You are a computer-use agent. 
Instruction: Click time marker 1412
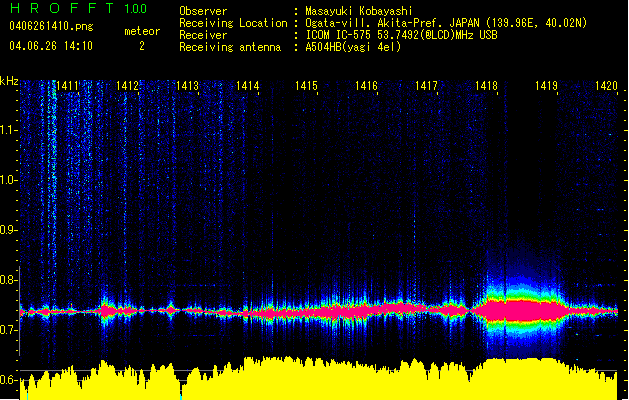[x=127, y=86]
